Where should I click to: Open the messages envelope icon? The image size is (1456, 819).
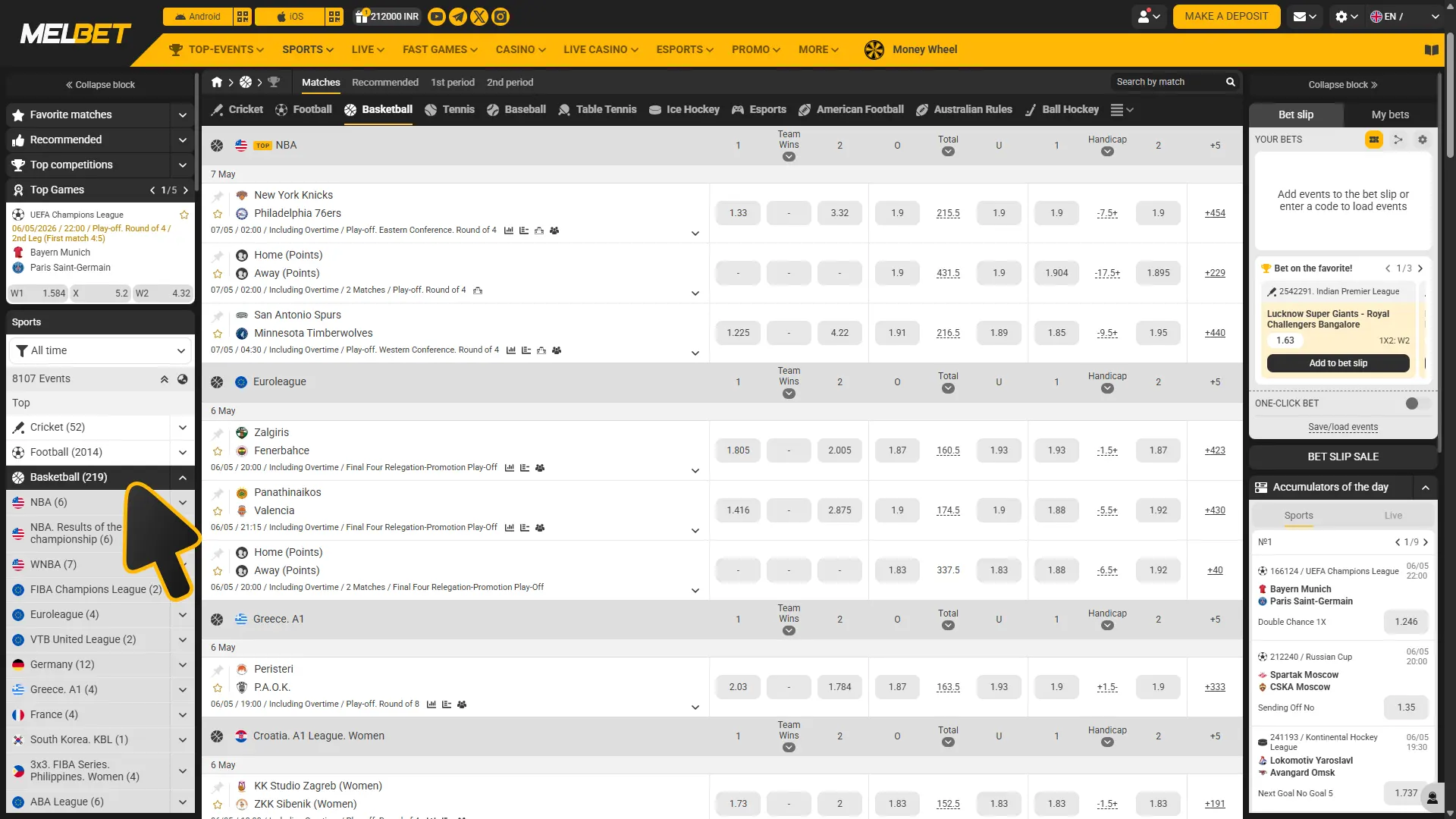[x=1304, y=17]
